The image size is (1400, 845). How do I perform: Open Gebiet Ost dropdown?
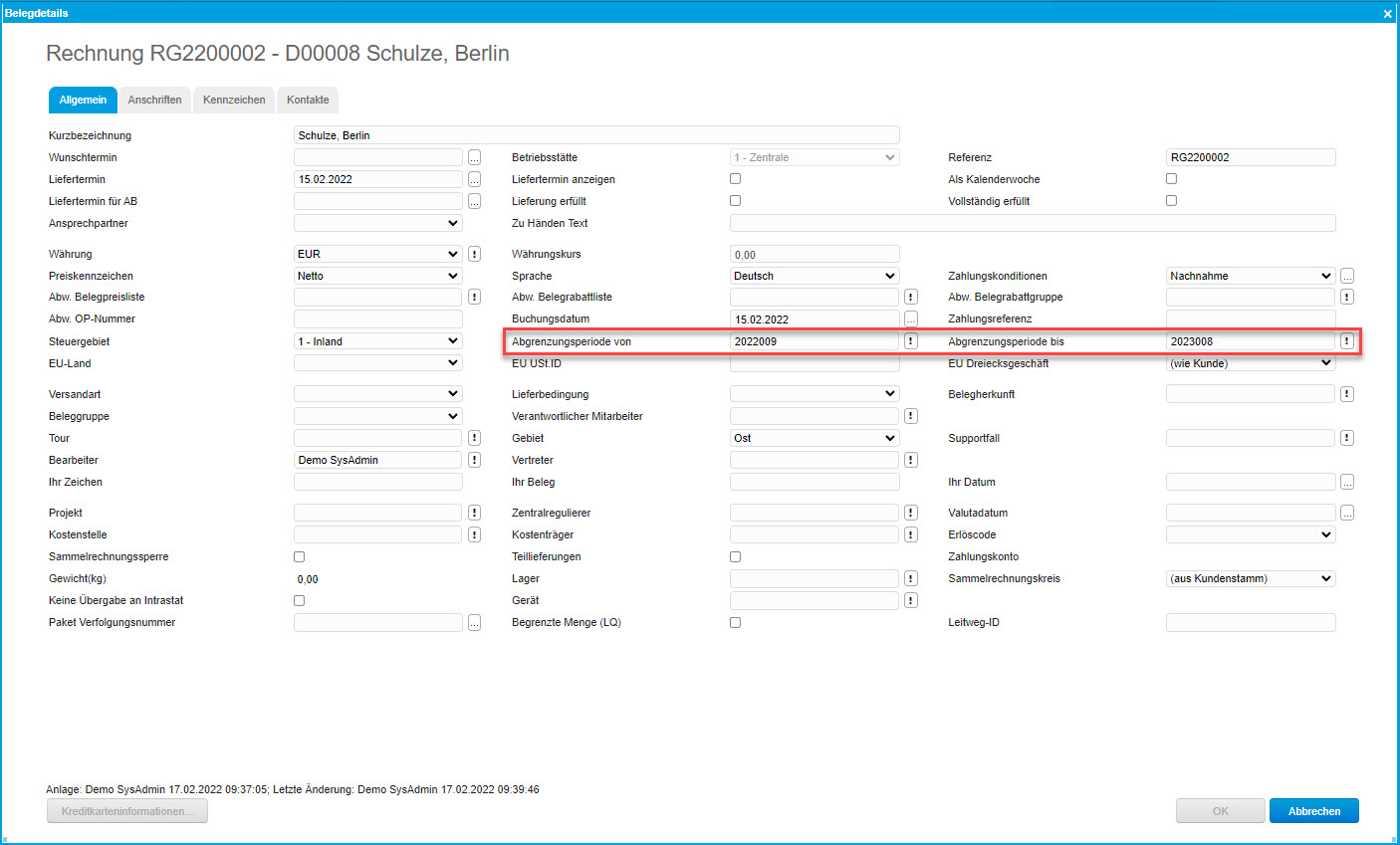(x=815, y=438)
